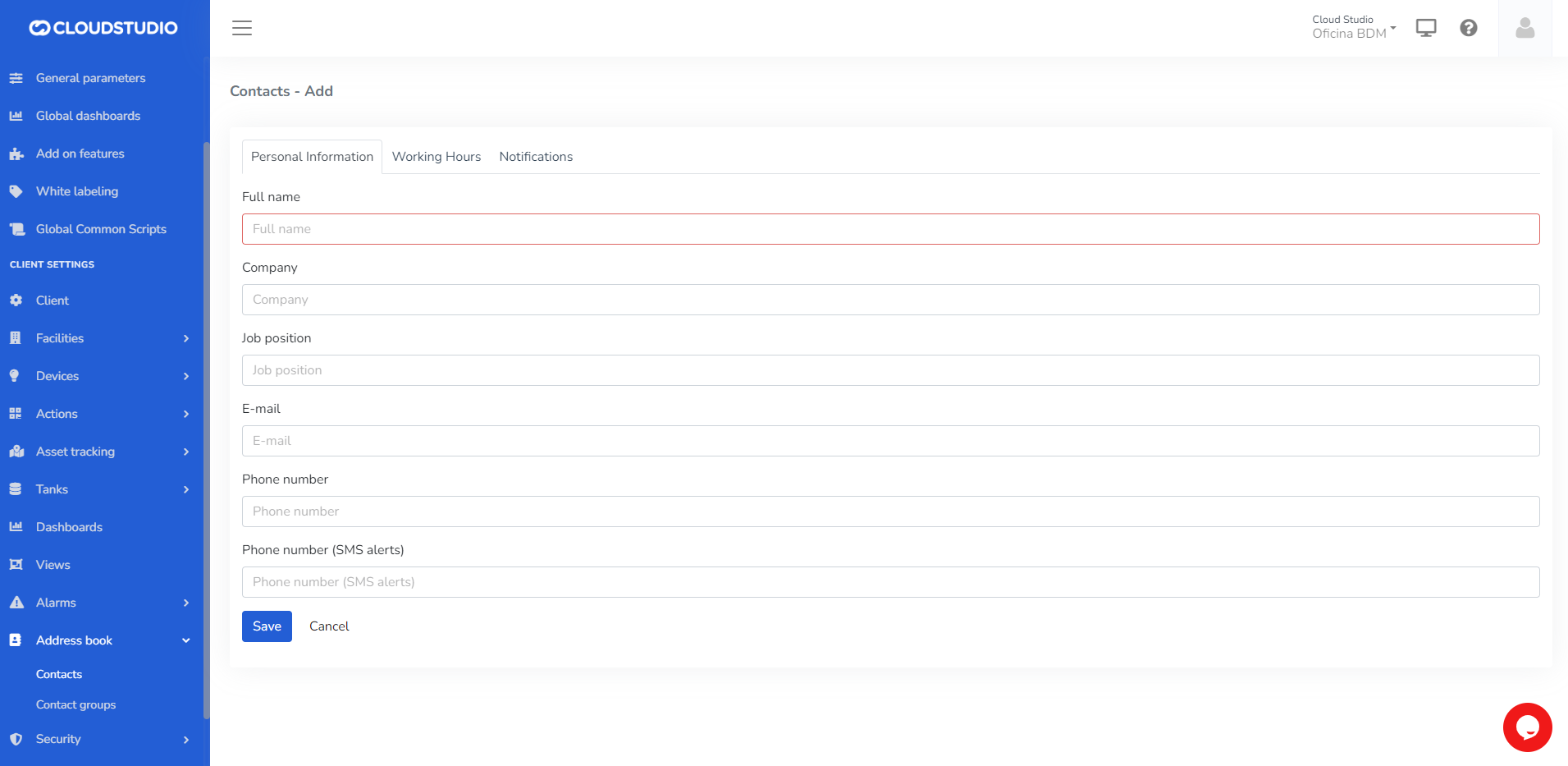The width and height of the screenshot is (1568, 766).
Task: Open the Oficina BDM account dropdown
Action: pyautogui.click(x=1354, y=28)
